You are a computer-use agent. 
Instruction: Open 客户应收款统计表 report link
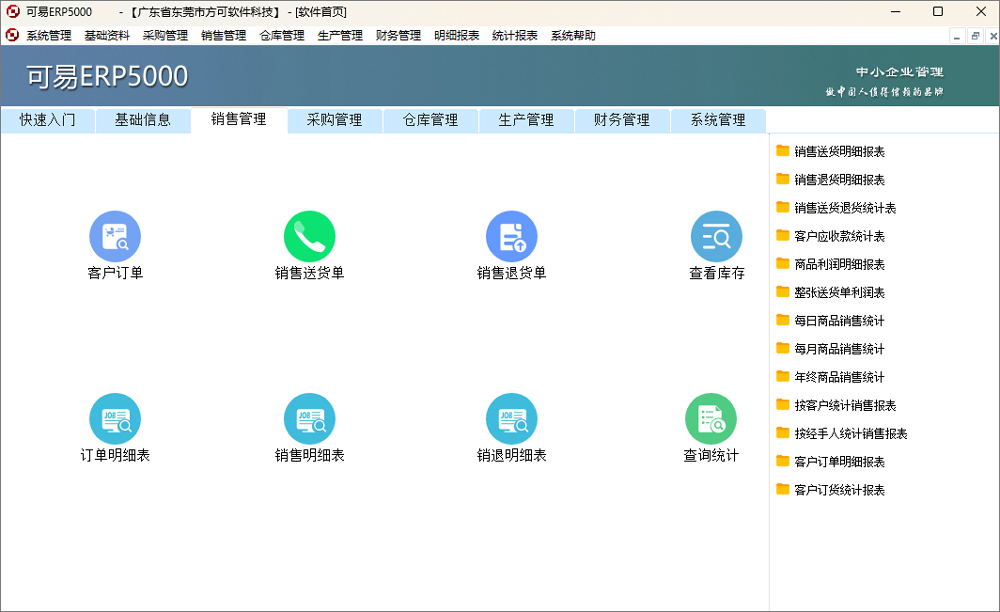click(x=839, y=236)
